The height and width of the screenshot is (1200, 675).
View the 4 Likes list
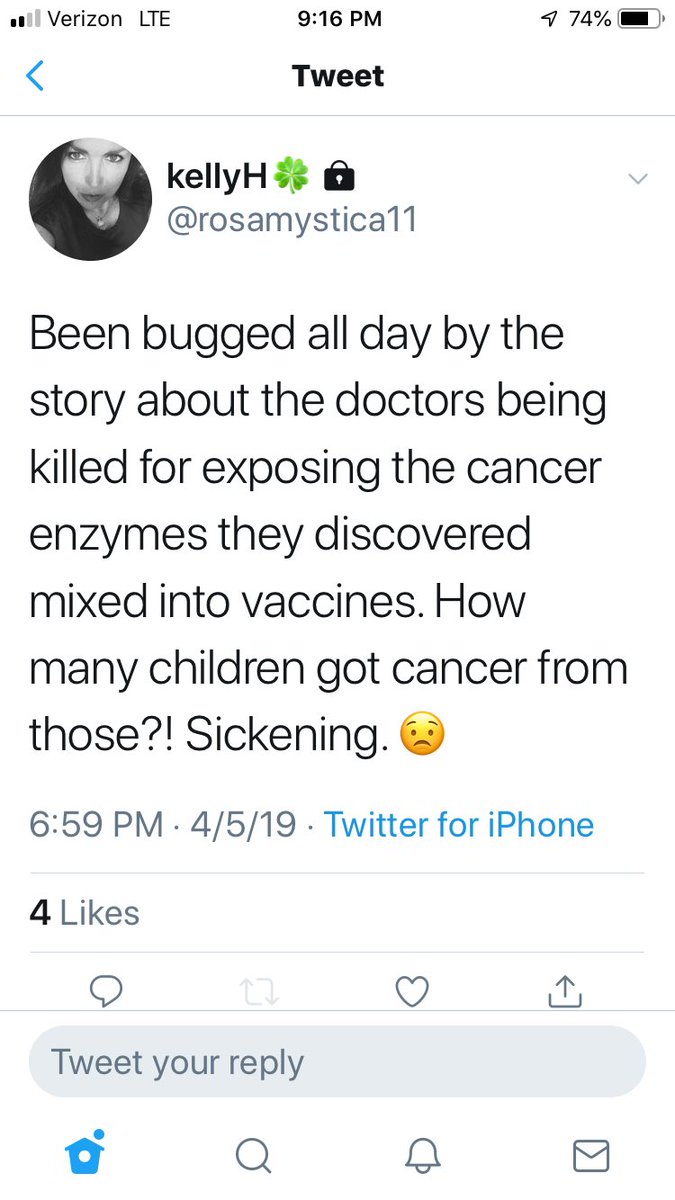85,913
